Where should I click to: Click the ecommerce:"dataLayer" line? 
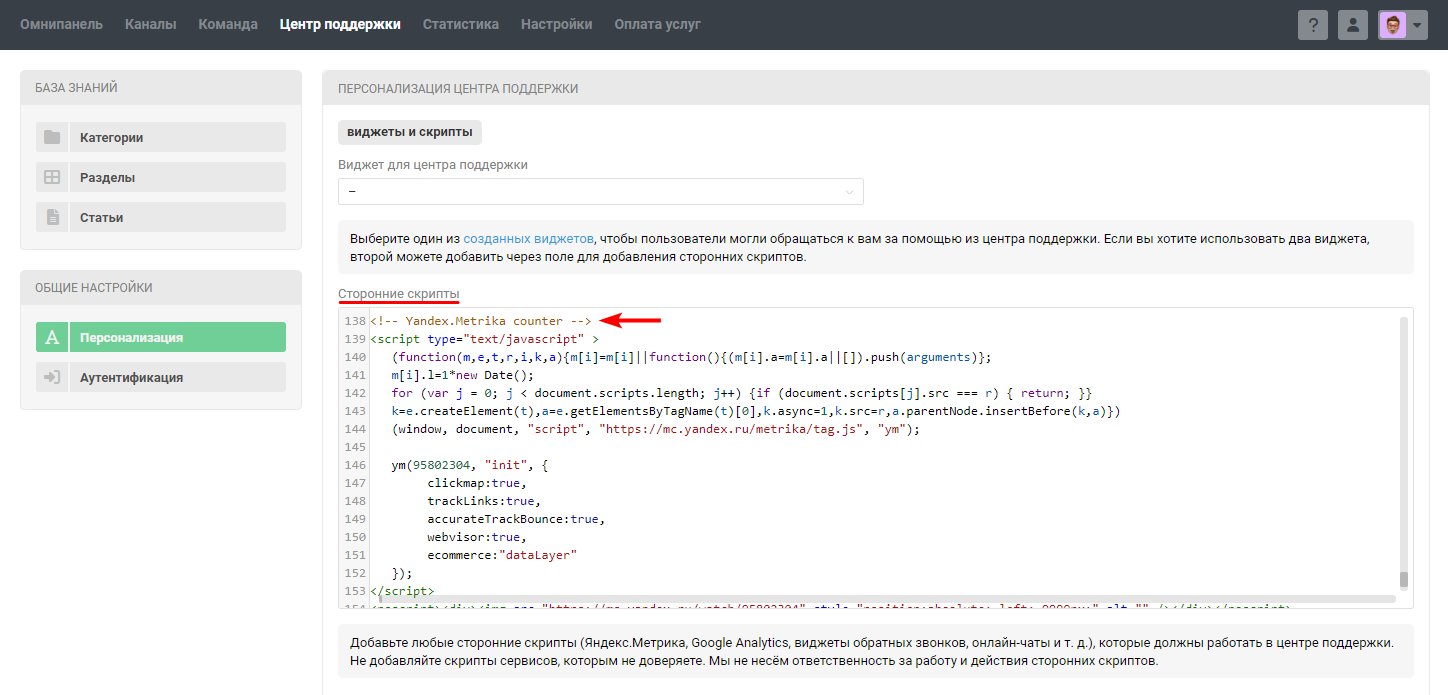[x=502, y=555]
